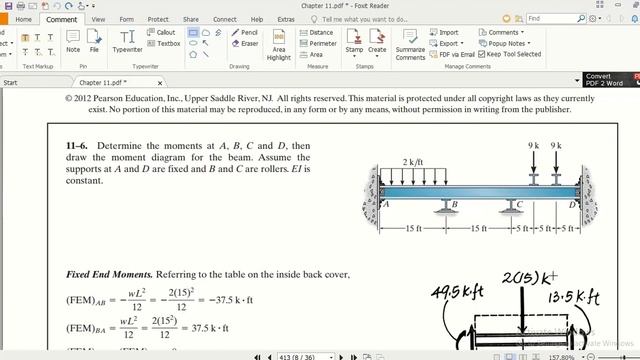Go to the previous page
This screenshot has width=640, height=360.
click(x=269, y=357)
